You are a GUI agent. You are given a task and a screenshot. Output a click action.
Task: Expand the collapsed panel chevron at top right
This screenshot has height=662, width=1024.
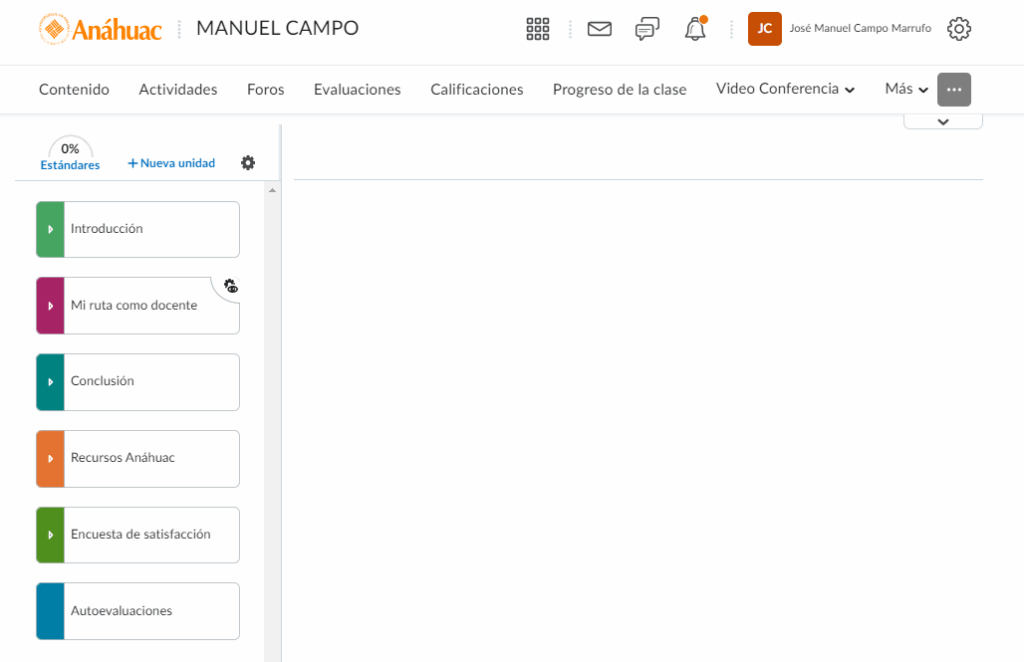pyautogui.click(x=942, y=121)
